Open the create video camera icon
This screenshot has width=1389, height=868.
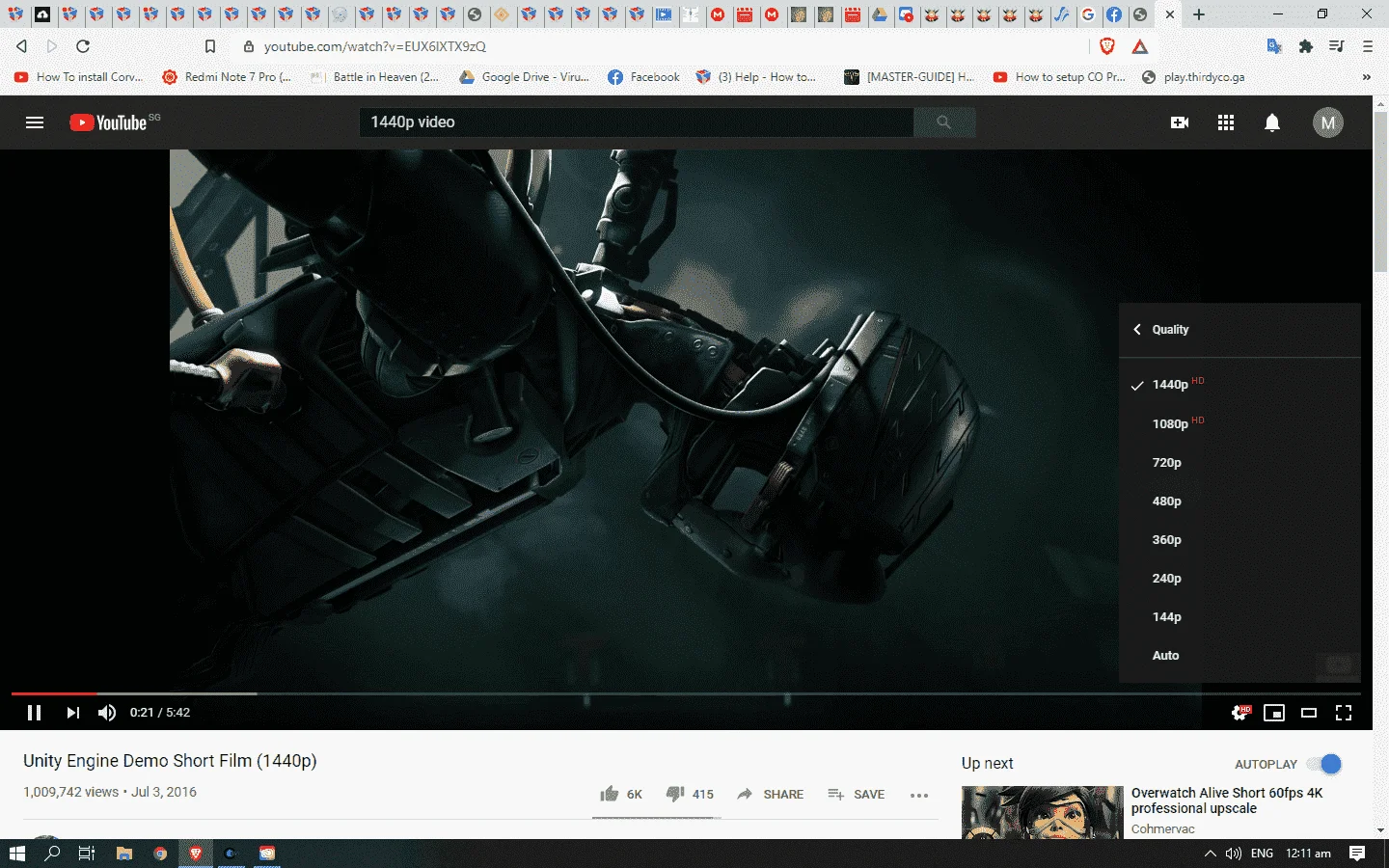click(1179, 122)
